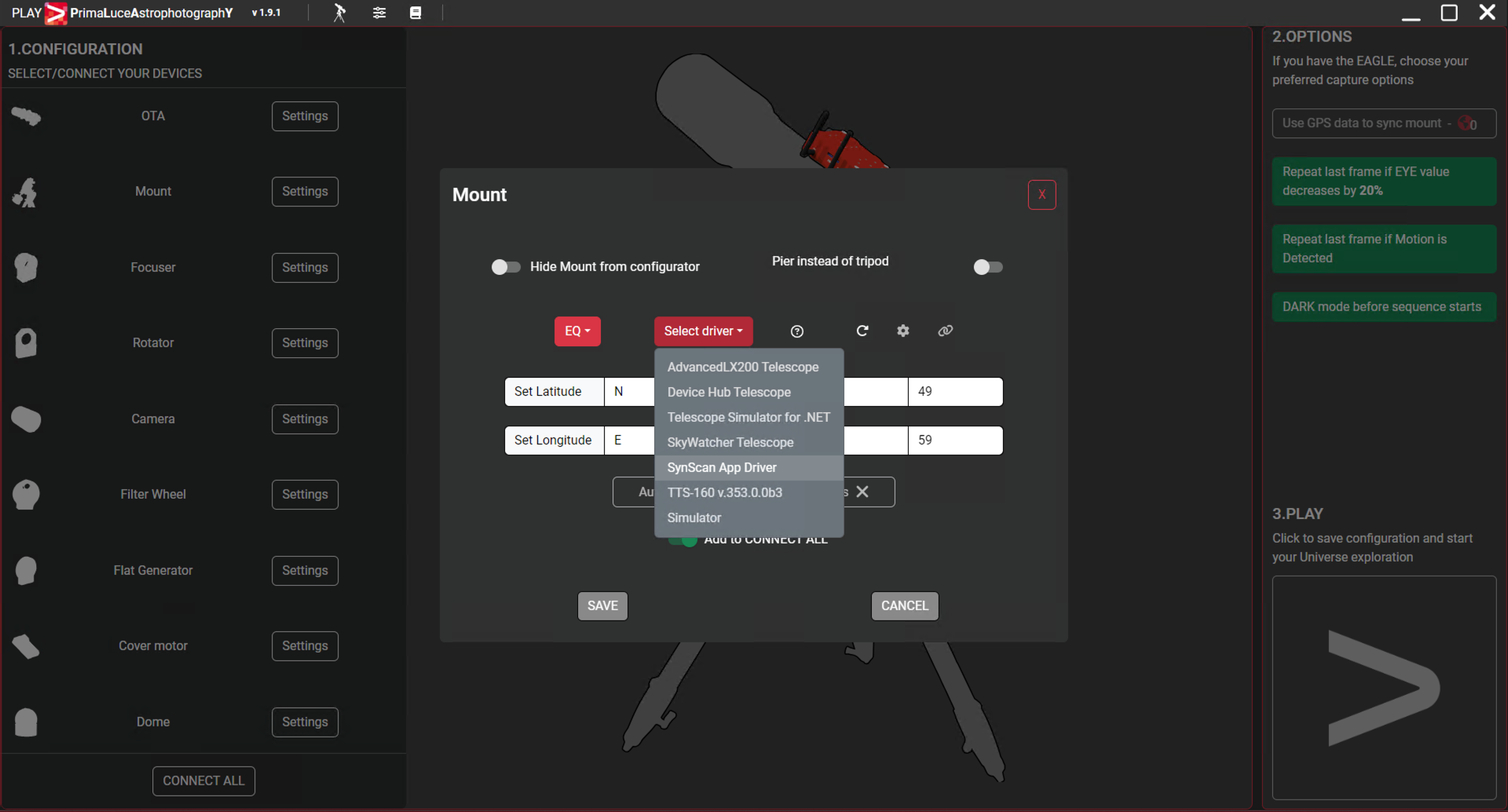Click the link connect icon in Mount dialog
This screenshot has height=812, width=1508.
pos(946,331)
